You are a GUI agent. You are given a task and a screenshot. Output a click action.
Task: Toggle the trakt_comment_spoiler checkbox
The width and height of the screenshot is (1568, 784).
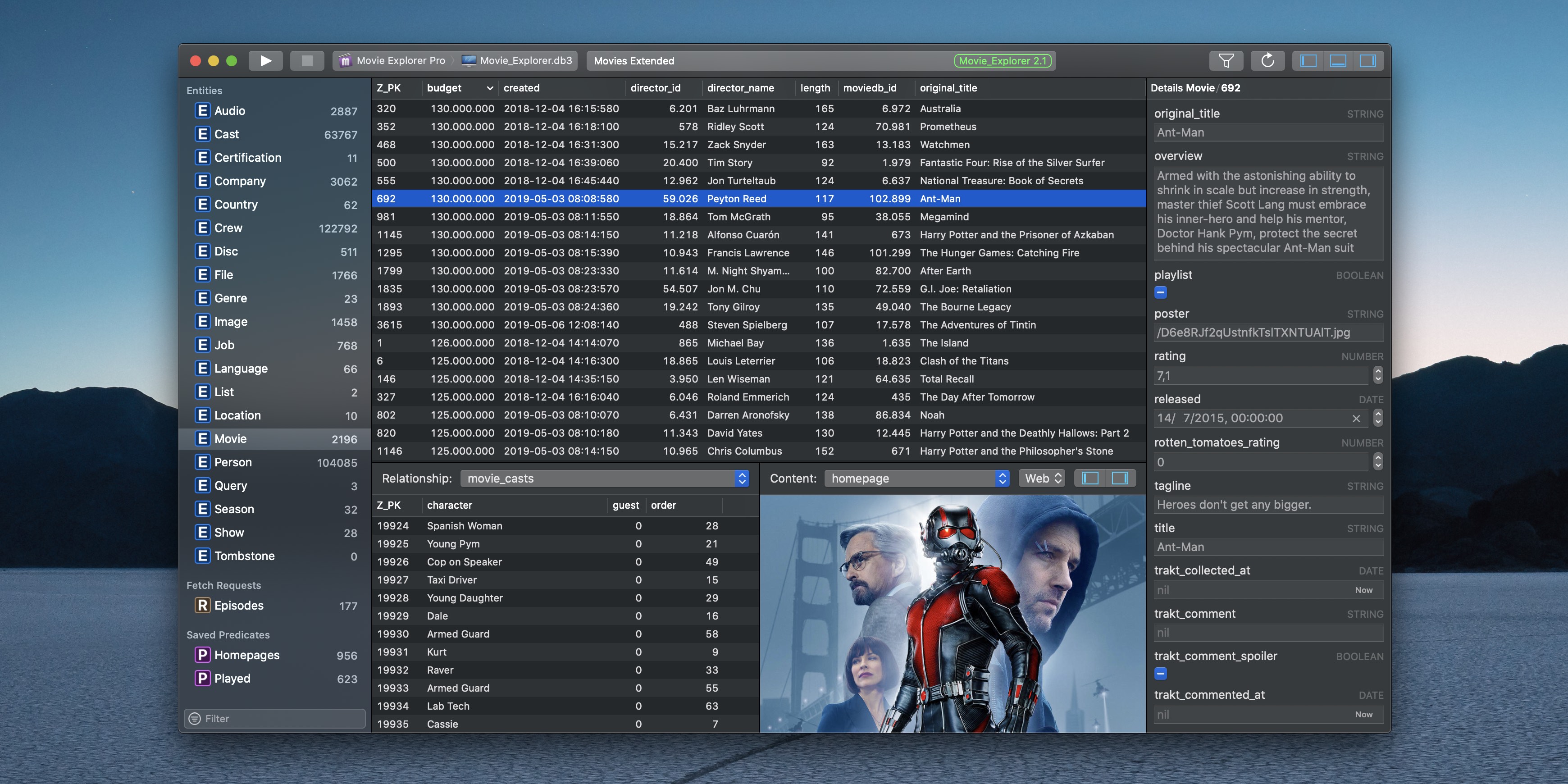click(x=1161, y=674)
